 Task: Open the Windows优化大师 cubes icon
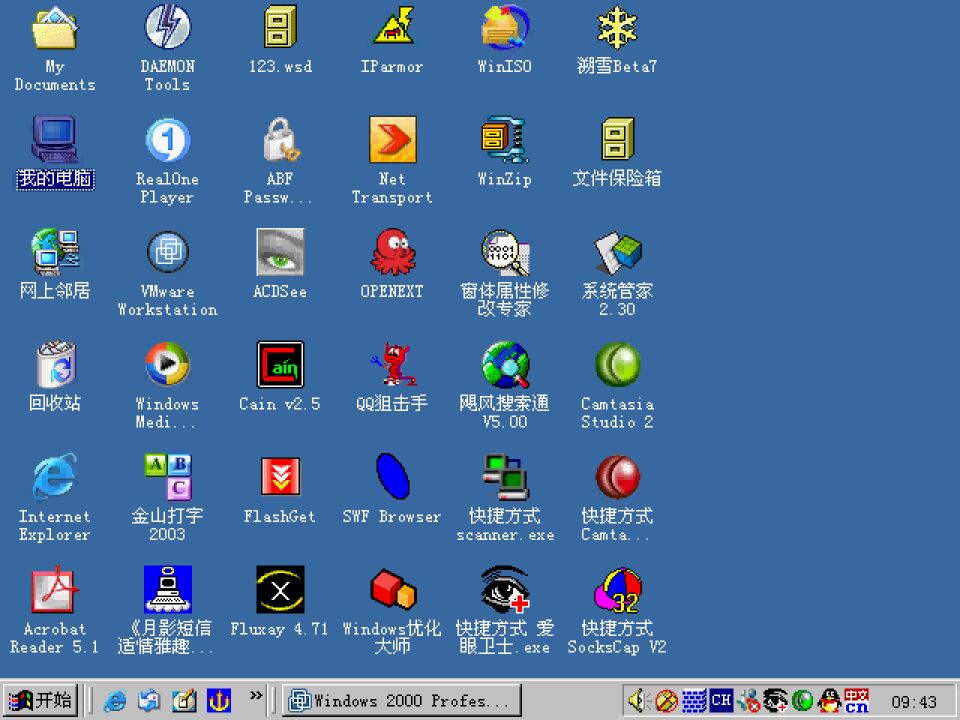tap(392, 590)
